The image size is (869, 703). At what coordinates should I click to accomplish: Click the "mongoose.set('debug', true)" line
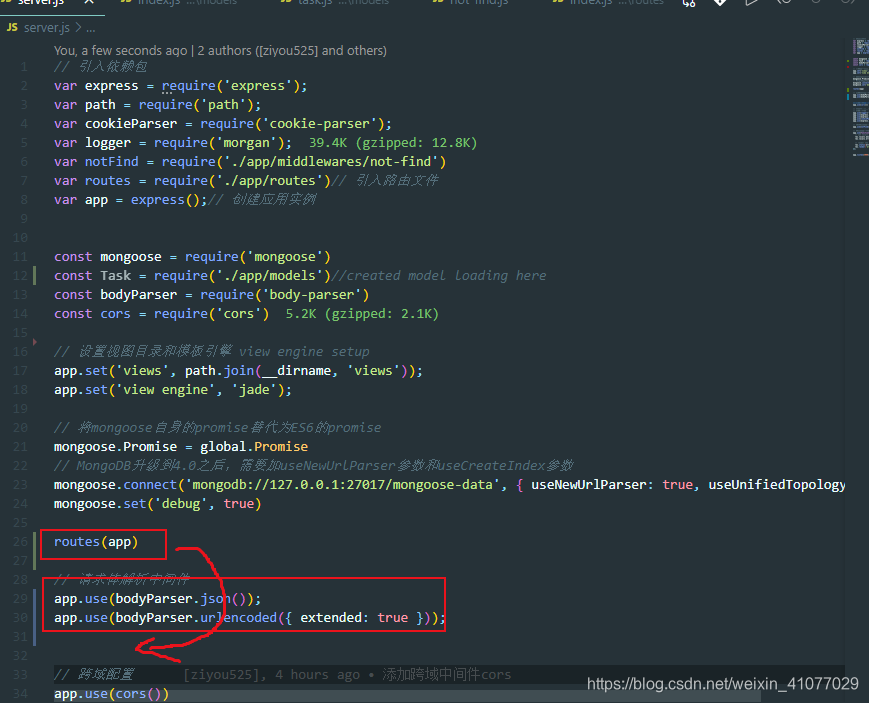(157, 503)
